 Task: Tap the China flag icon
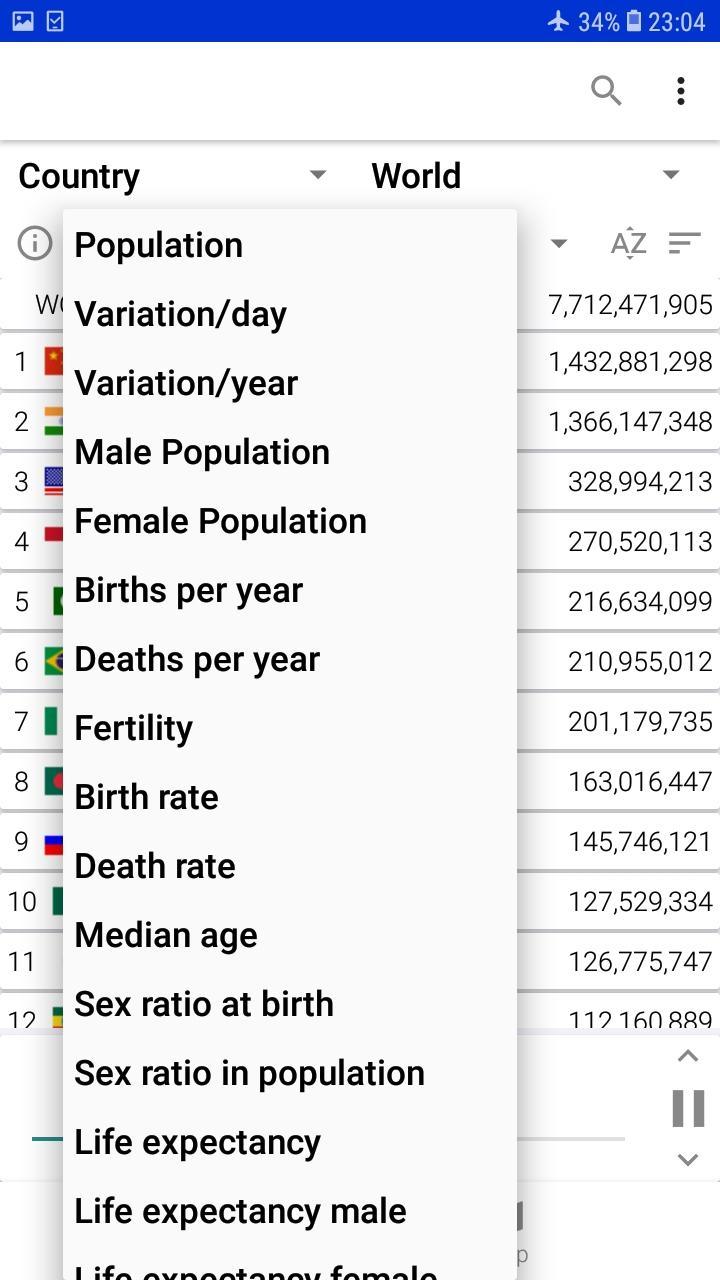54,361
